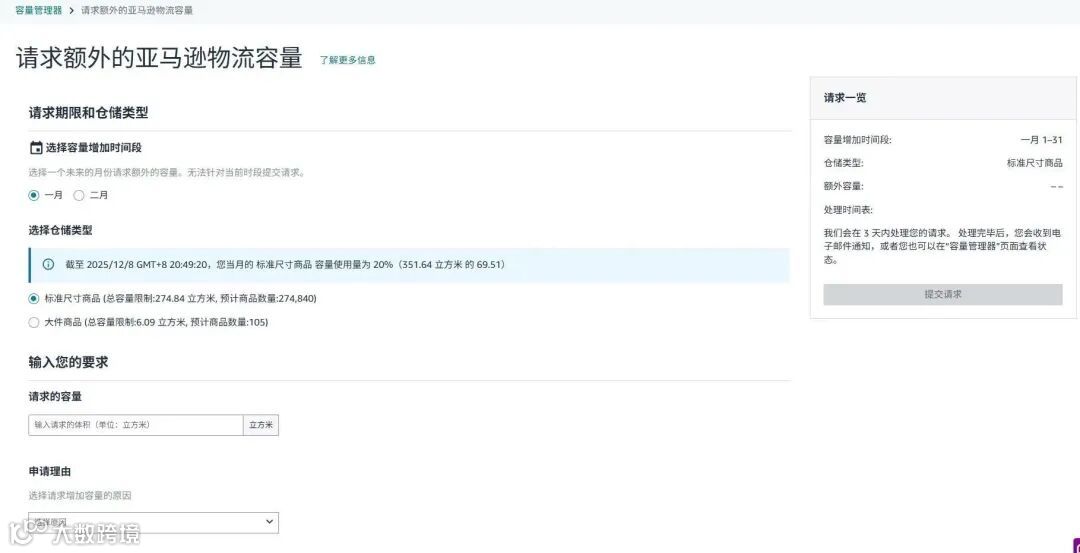Screen dimensions: 1080x553
Task: Click the 提交请求 button
Action: [943, 294]
